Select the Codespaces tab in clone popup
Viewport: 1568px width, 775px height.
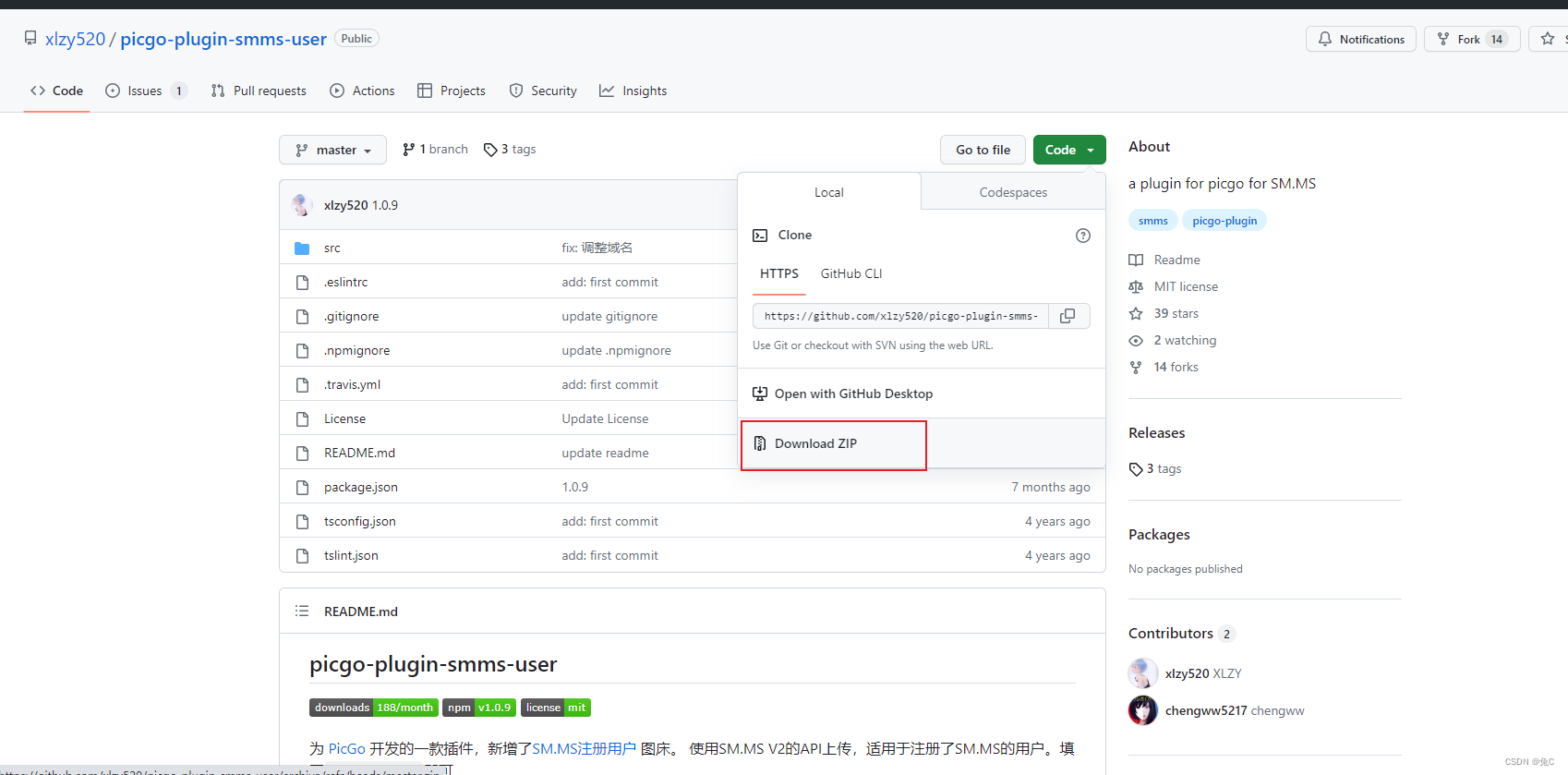[1013, 192]
